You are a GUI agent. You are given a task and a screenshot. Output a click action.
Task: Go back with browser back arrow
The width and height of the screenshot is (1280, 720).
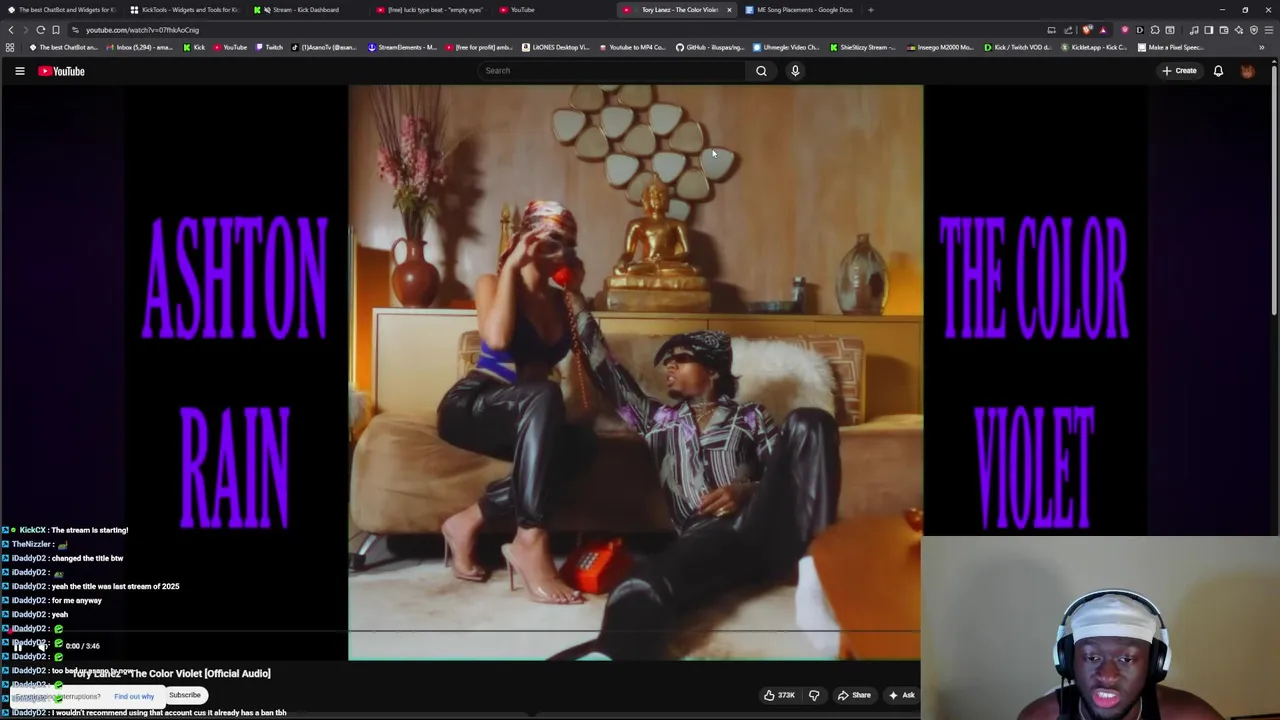coord(11,30)
